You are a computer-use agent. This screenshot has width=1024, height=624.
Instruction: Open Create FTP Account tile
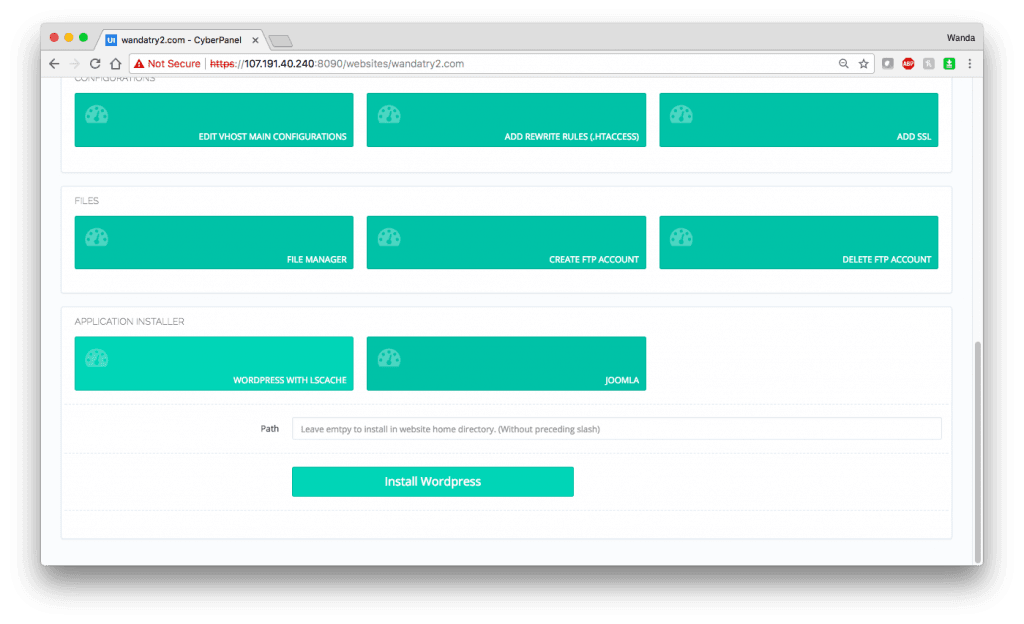506,243
